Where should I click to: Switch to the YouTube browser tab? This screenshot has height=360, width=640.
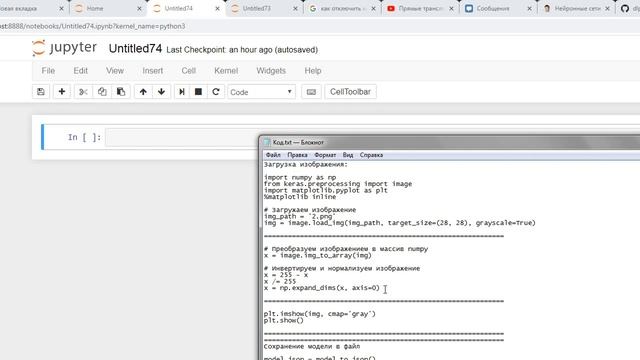(420, 8)
